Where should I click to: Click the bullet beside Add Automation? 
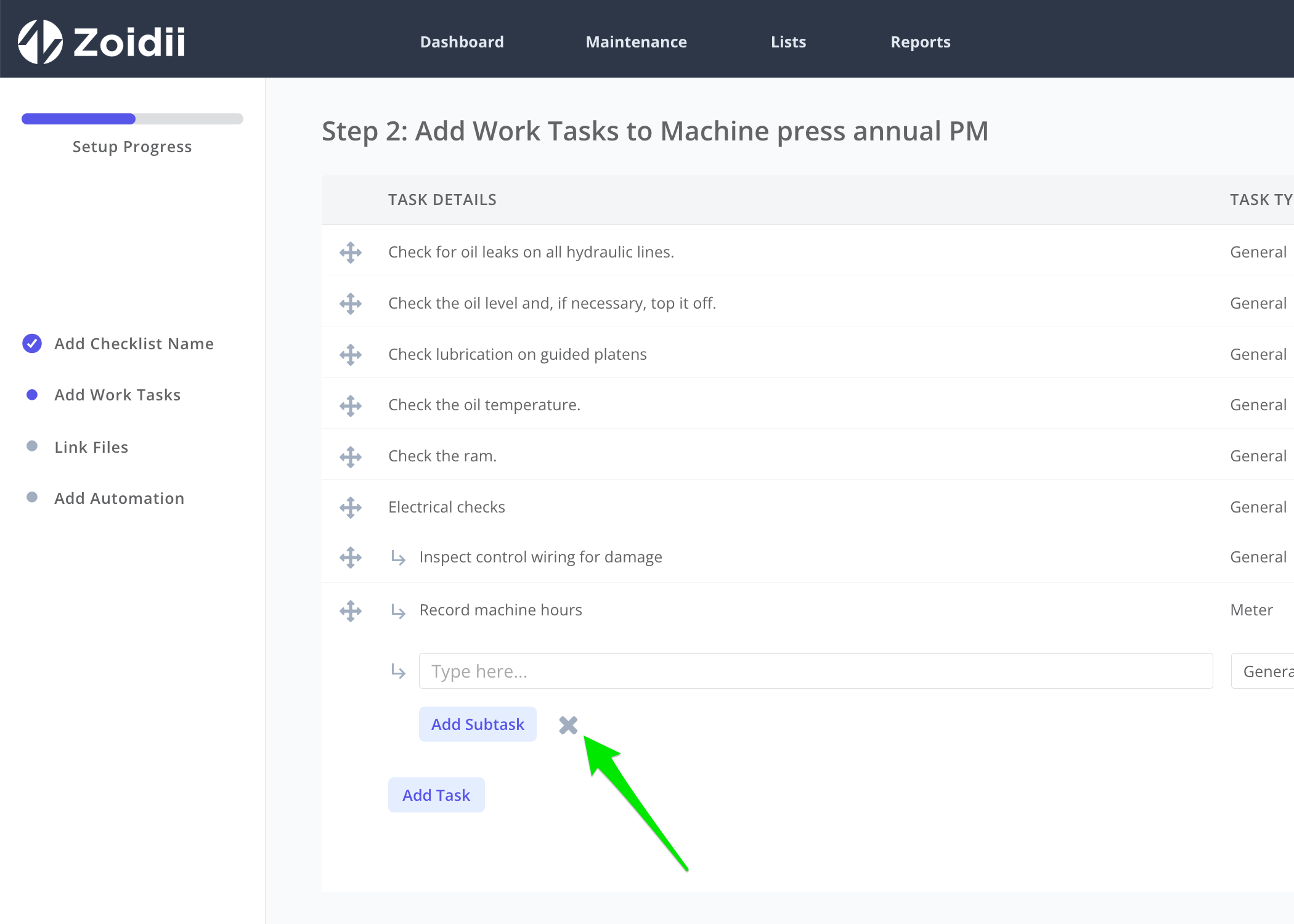point(32,497)
